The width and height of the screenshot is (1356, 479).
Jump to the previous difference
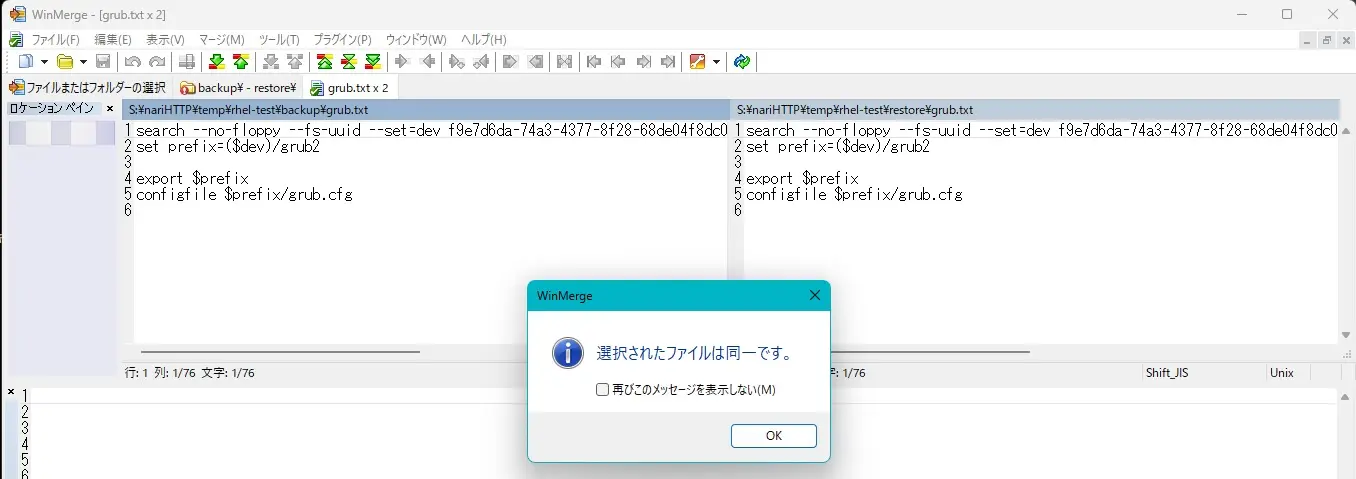coord(240,62)
